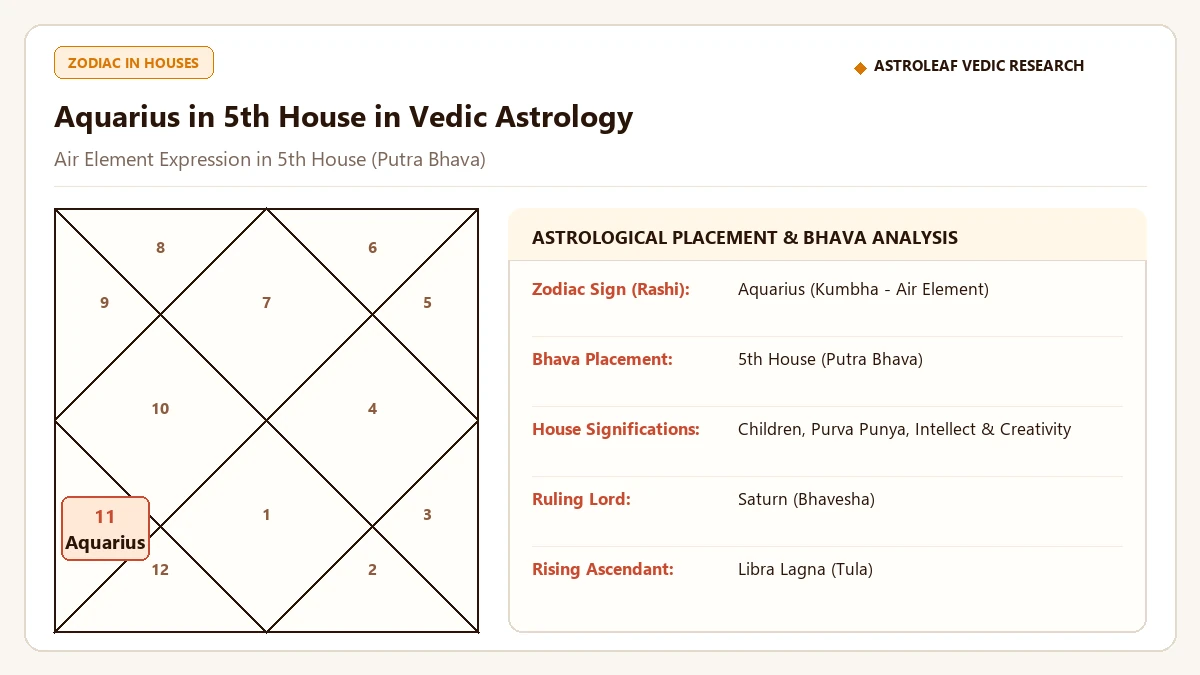Click house number 4 in the chart
The height and width of the screenshot is (675, 1200).
point(372,409)
